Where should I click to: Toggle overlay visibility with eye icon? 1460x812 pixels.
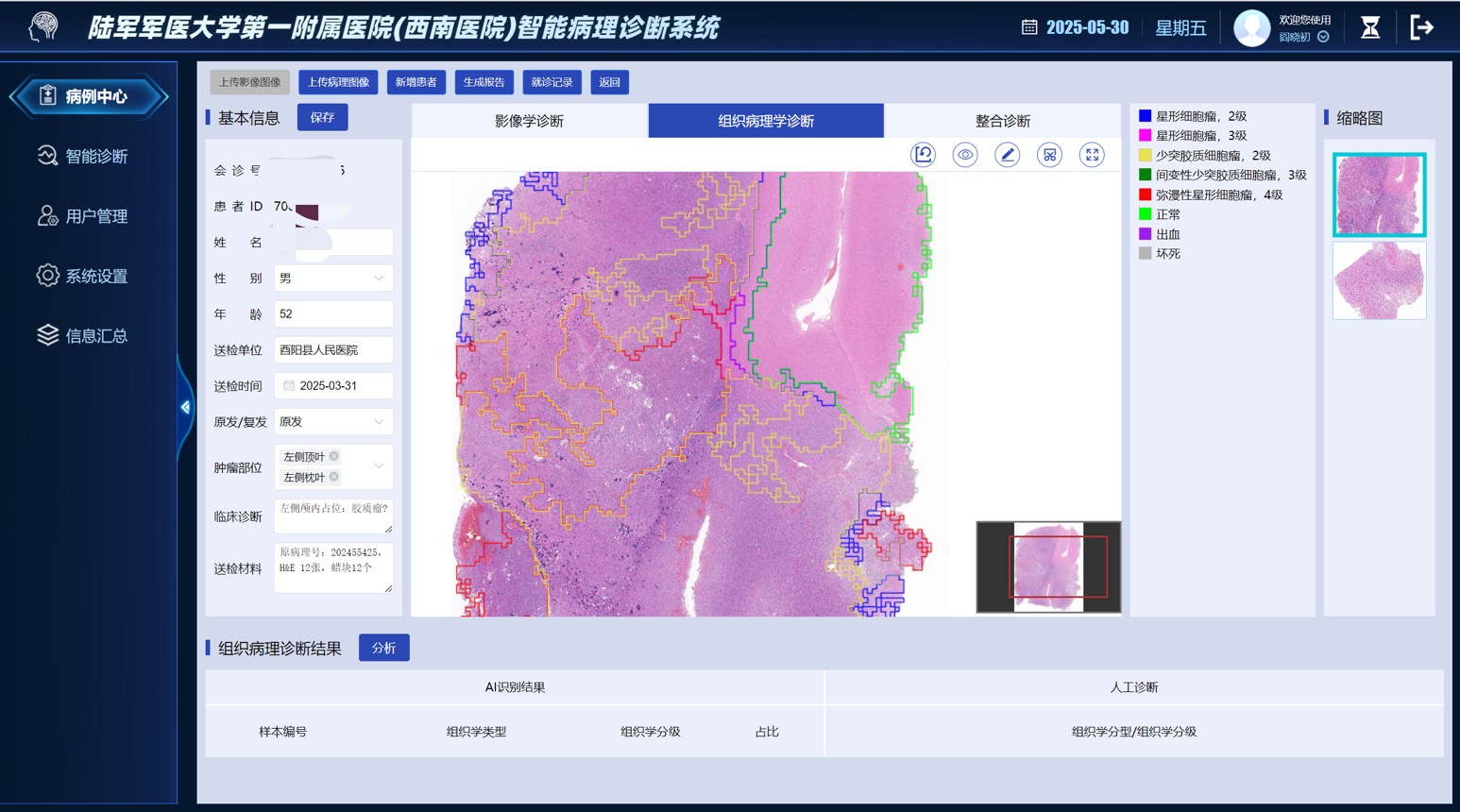(964, 155)
